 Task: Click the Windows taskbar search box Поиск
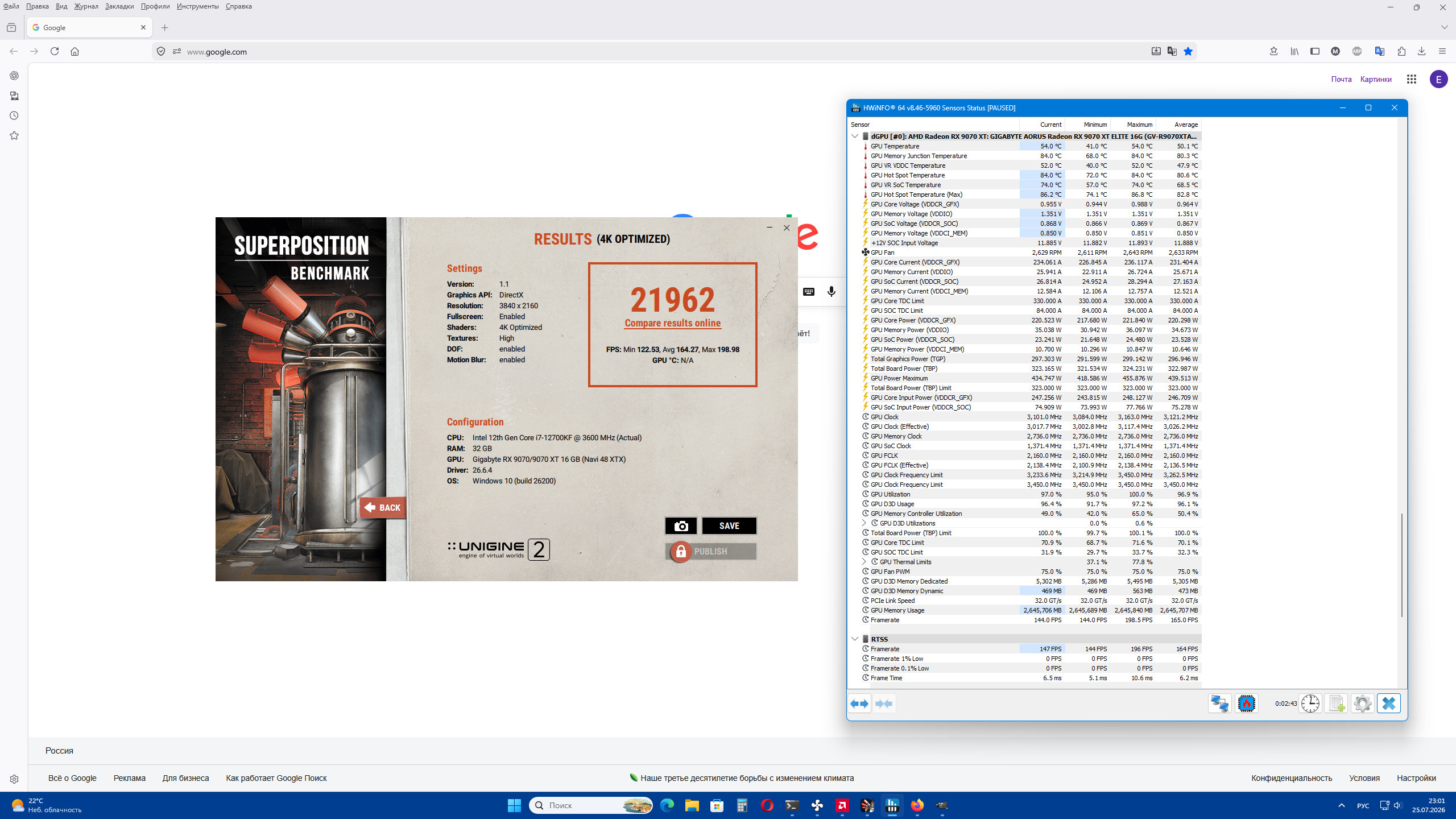[x=590, y=805]
